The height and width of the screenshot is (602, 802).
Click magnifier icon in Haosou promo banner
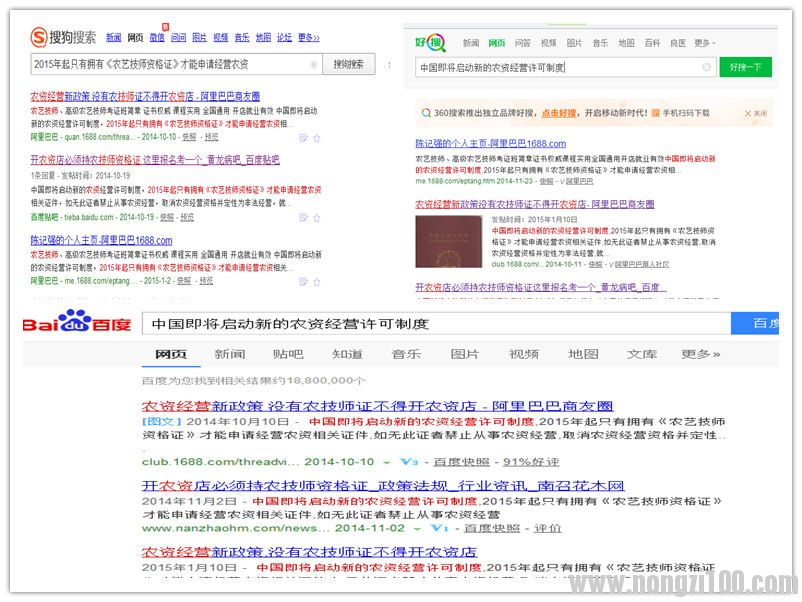(x=426, y=113)
